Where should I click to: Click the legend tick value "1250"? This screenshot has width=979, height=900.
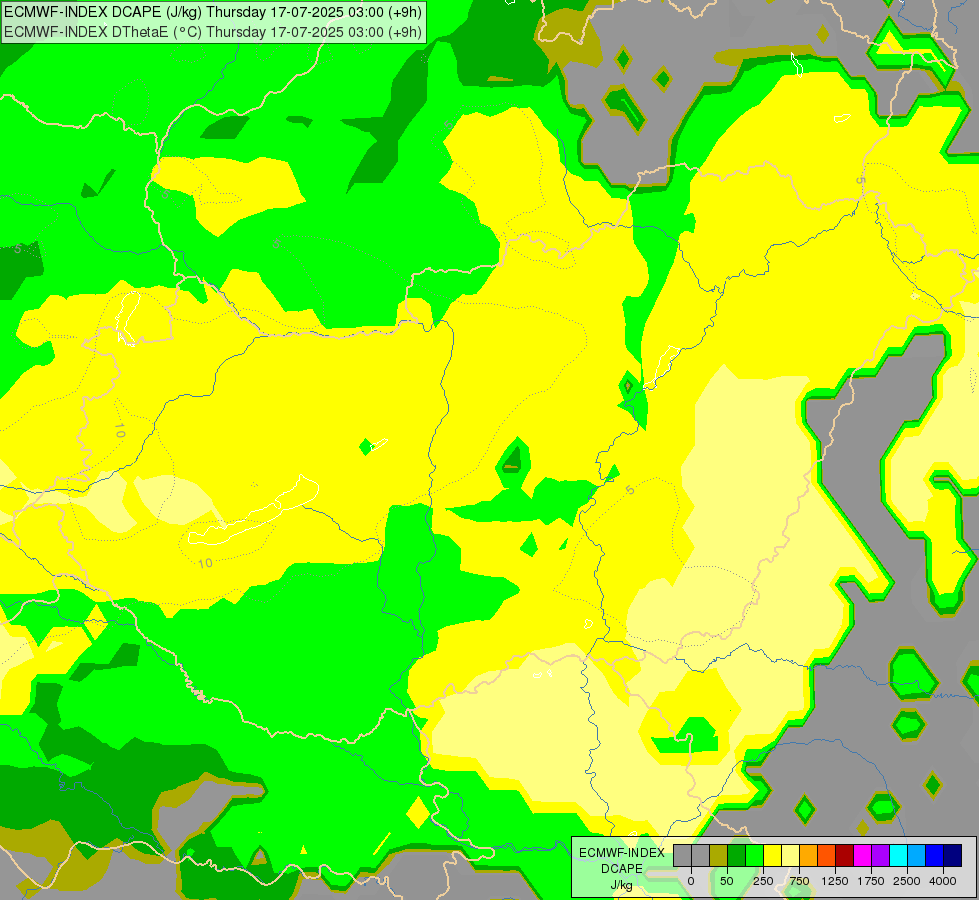(x=835, y=881)
